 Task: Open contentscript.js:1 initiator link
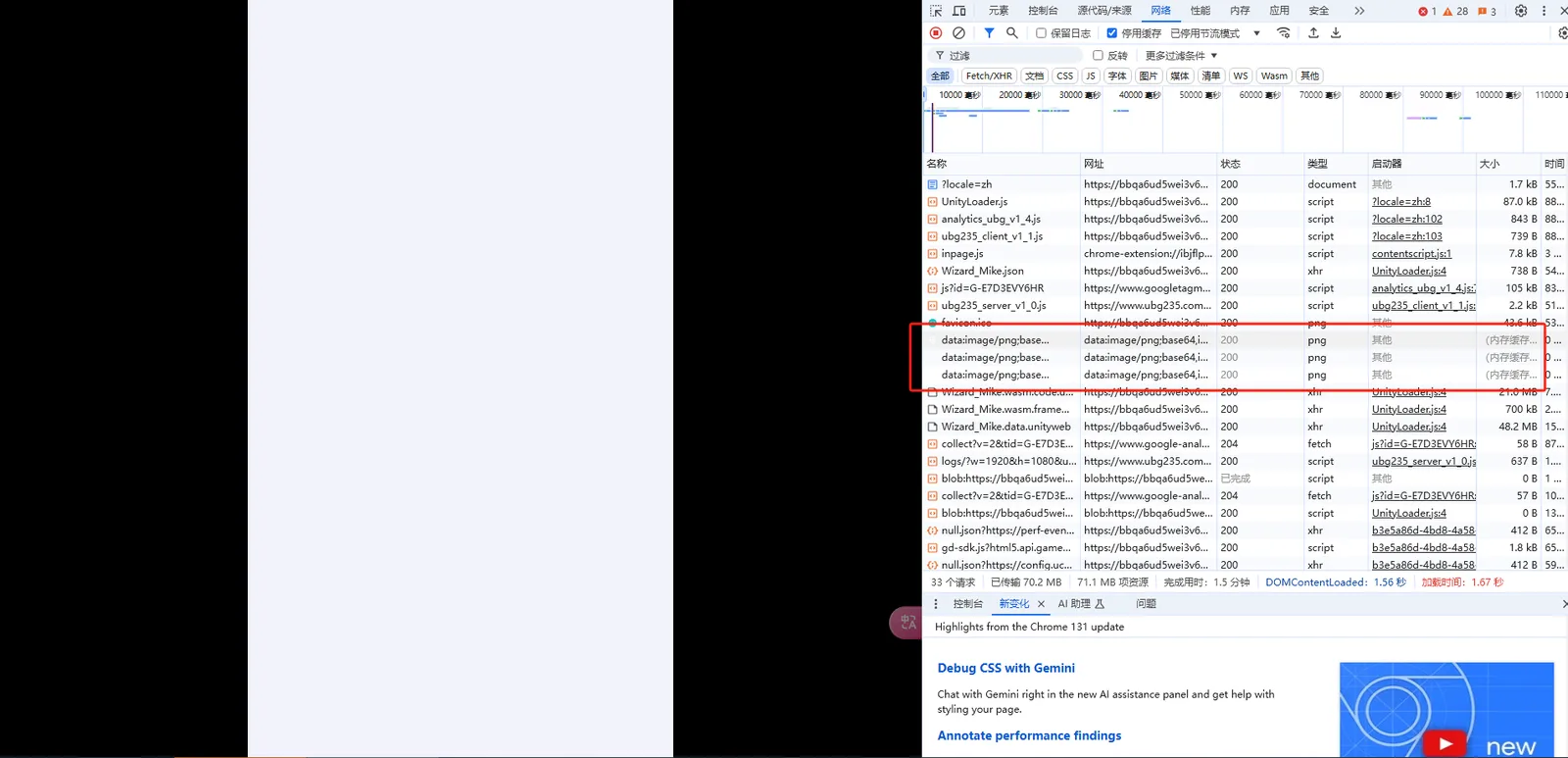tap(1411, 254)
